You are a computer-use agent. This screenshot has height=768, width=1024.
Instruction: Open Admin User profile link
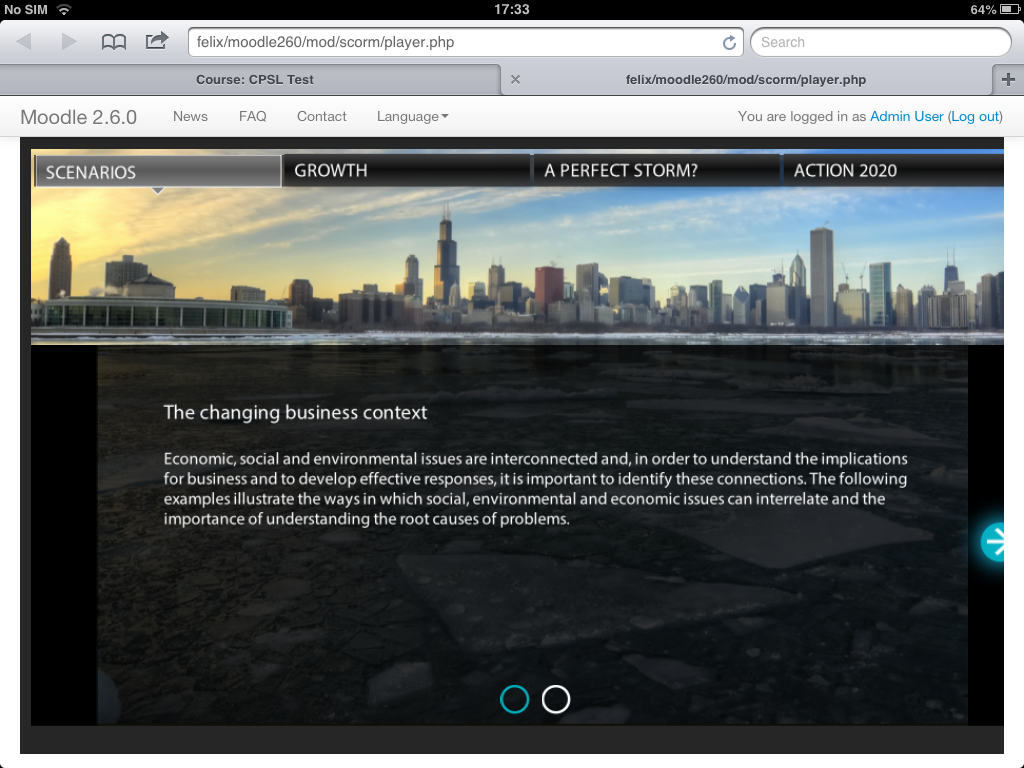coord(906,116)
